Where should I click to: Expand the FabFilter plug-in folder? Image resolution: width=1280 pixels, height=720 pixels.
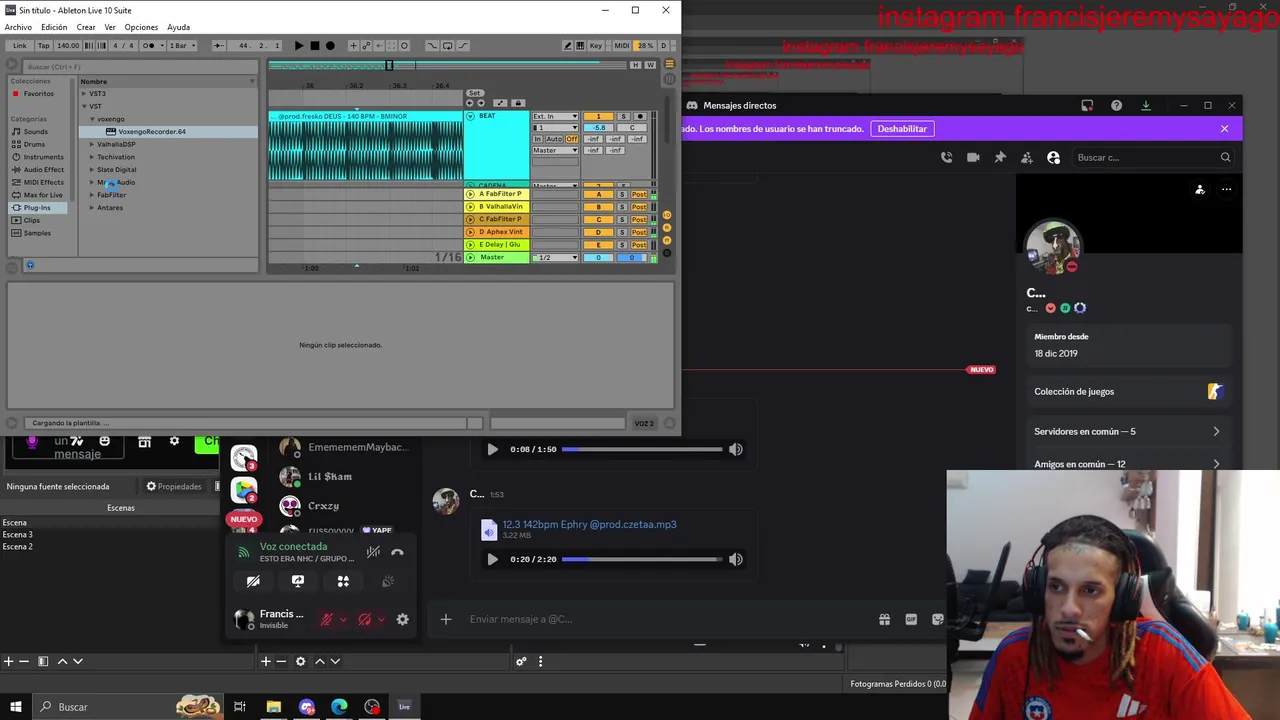pos(92,195)
